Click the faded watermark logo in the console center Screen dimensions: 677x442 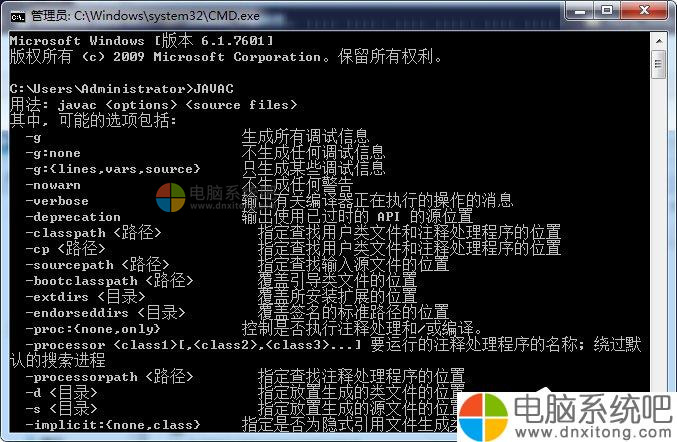pos(171,197)
